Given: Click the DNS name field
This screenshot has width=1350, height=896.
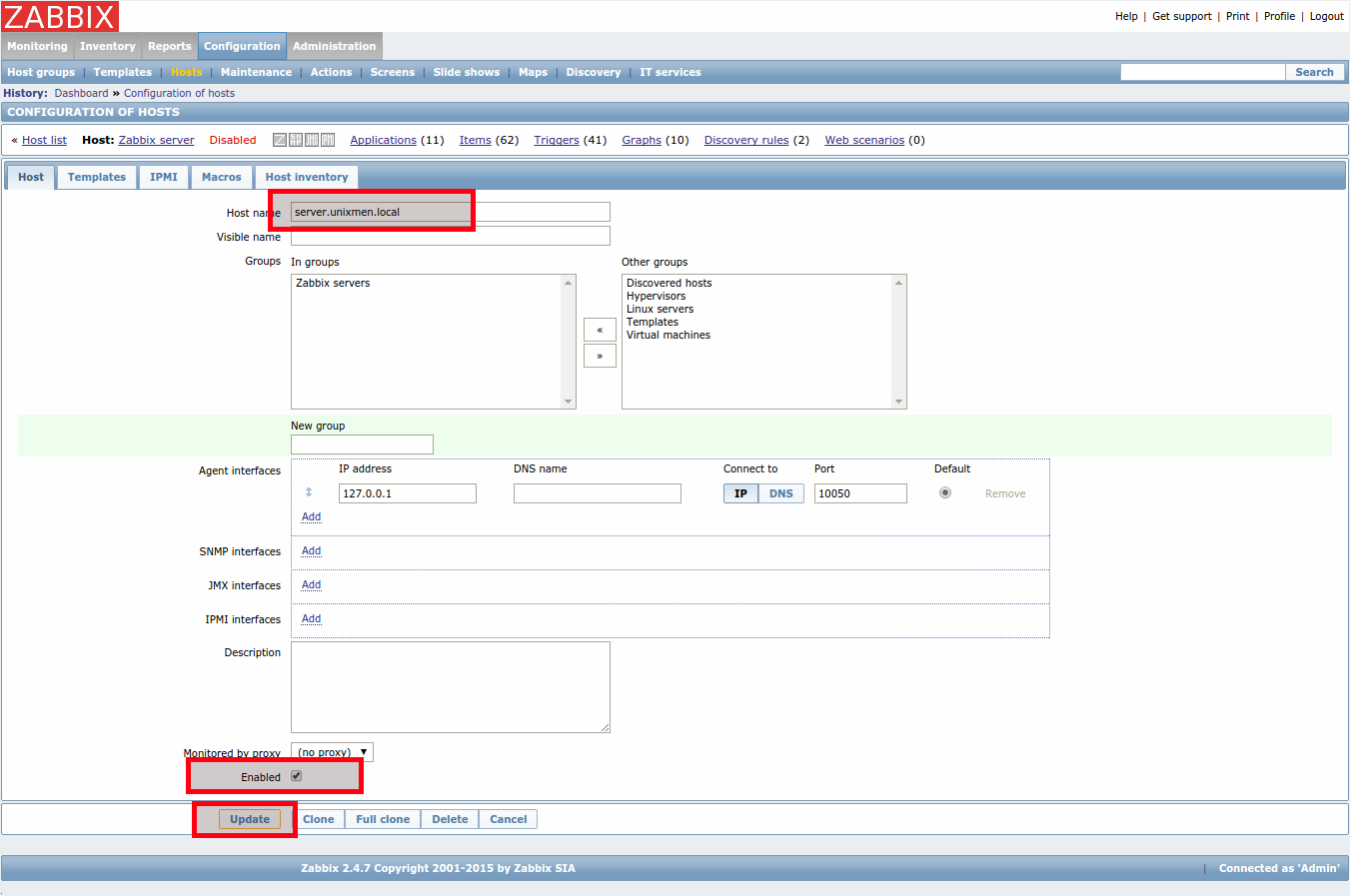Looking at the screenshot, I should pos(598,493).
